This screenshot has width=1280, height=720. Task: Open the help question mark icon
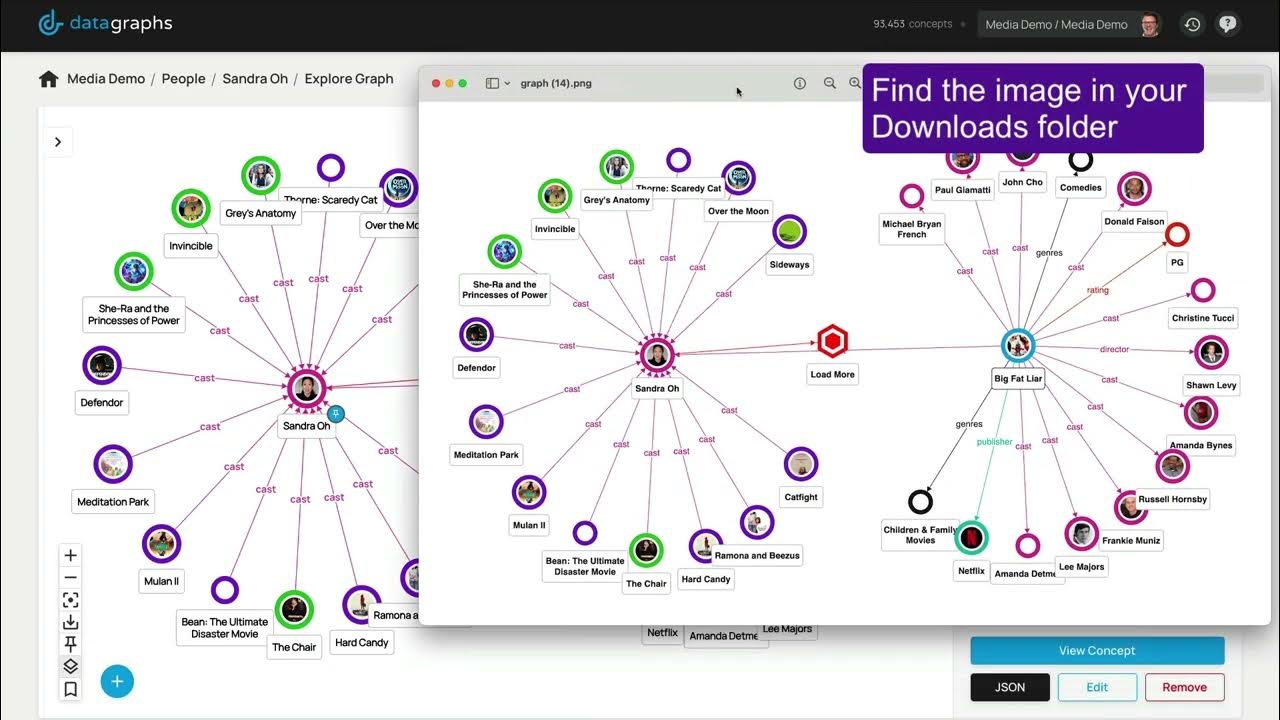(x=1228, y=25)
